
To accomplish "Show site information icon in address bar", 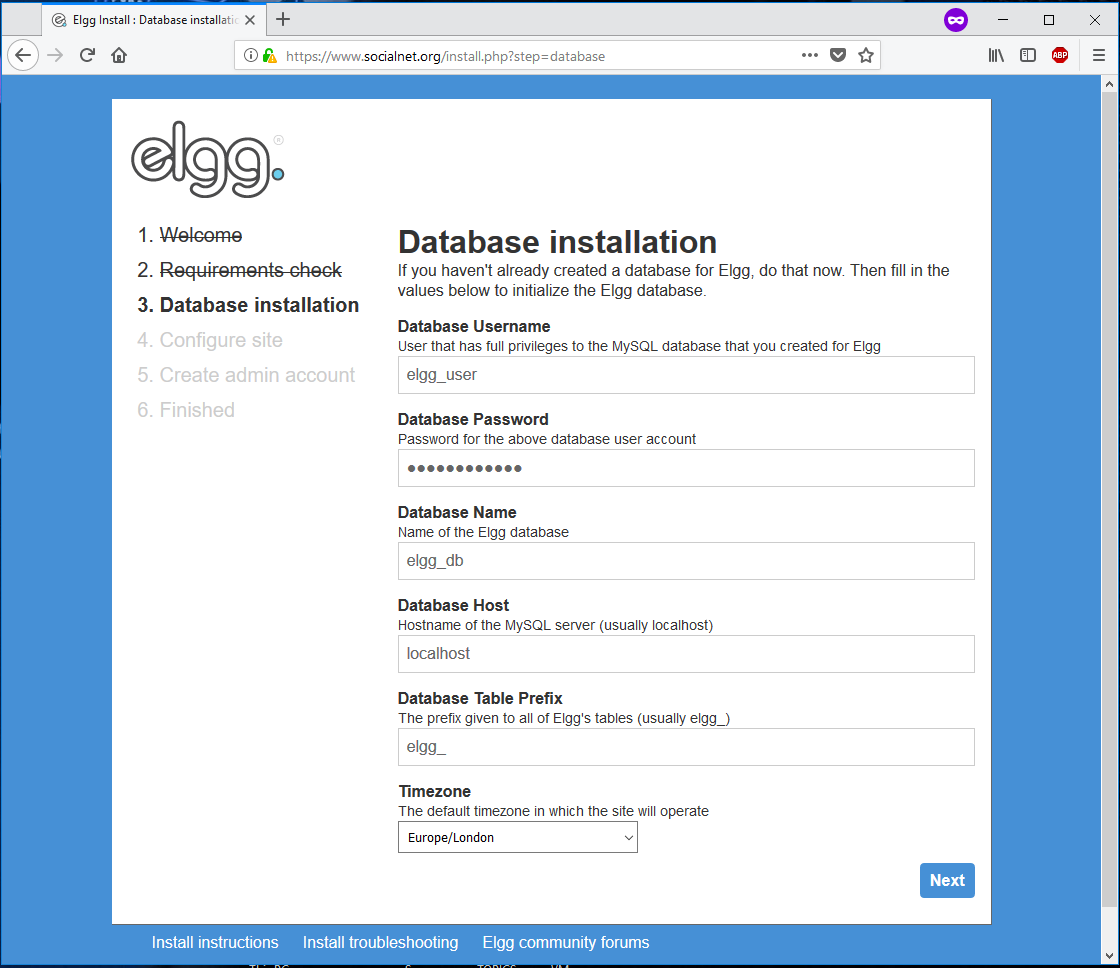I will pos(251,55).
